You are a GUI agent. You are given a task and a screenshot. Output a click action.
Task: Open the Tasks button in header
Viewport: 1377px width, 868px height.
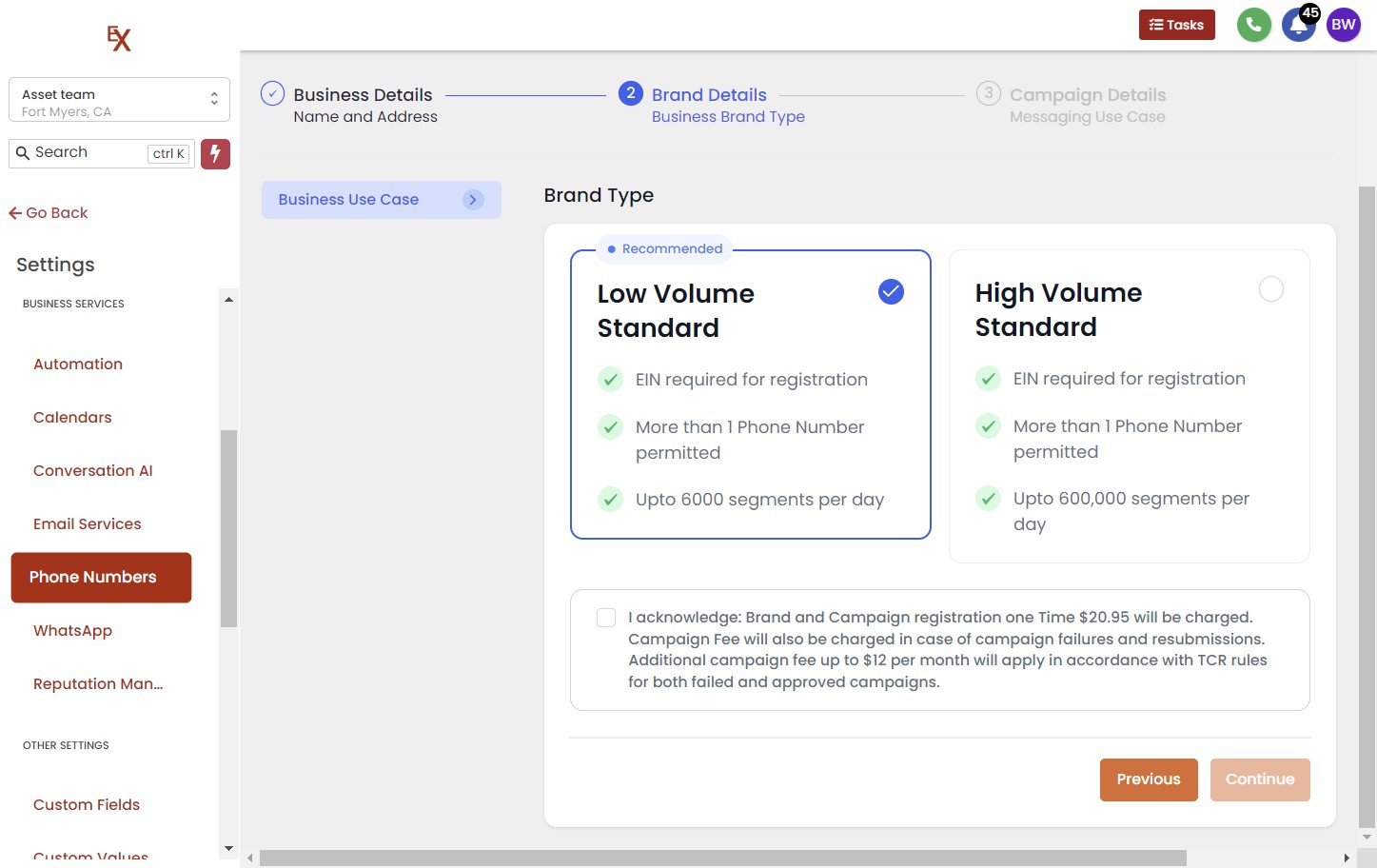point(1176,26)
